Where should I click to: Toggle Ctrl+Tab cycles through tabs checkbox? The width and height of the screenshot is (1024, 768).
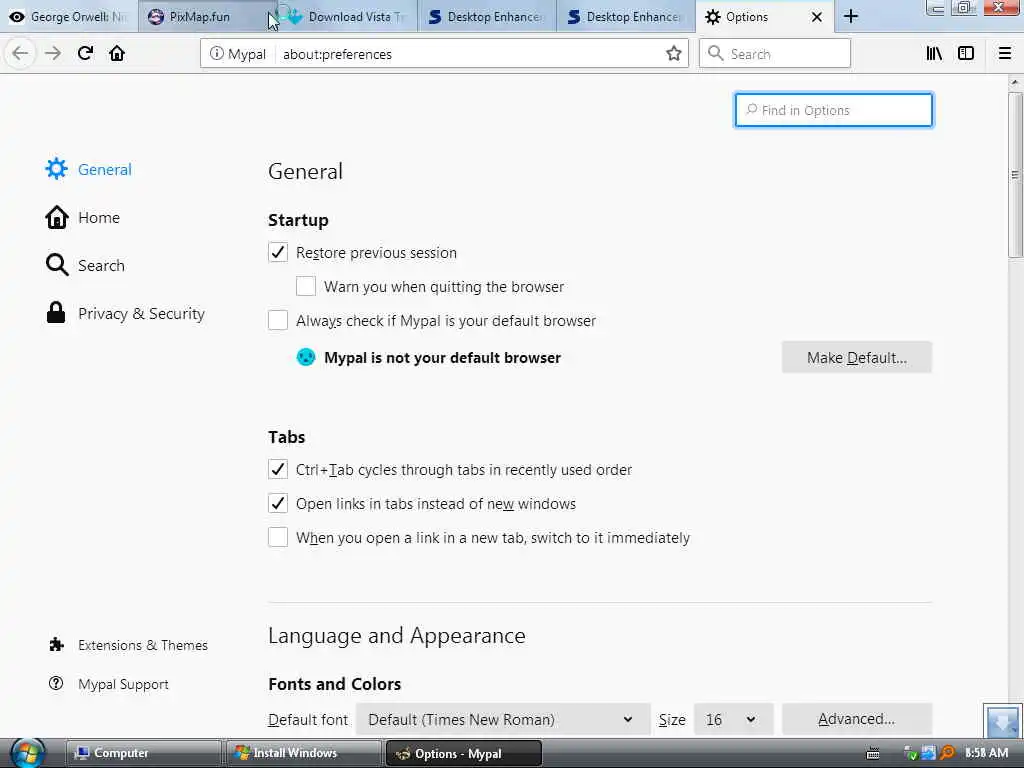click(278, 469)
